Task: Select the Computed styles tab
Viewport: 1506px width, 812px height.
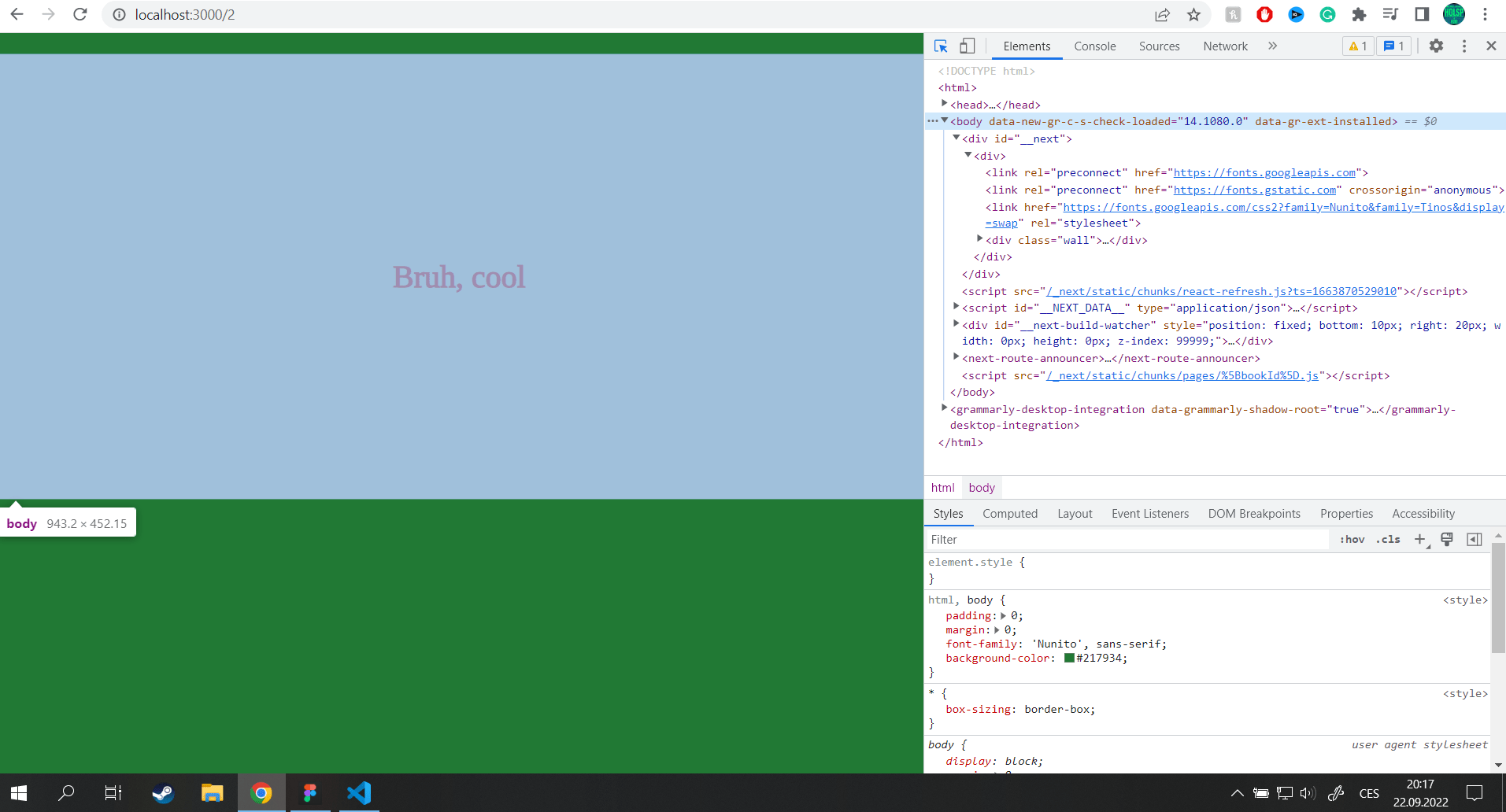Action: click(1010, 514)
